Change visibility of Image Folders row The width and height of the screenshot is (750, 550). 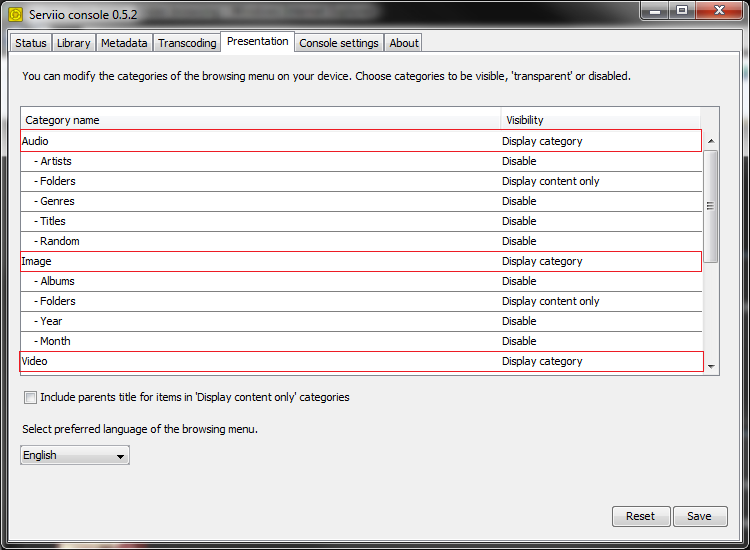(x=600, y=301)
